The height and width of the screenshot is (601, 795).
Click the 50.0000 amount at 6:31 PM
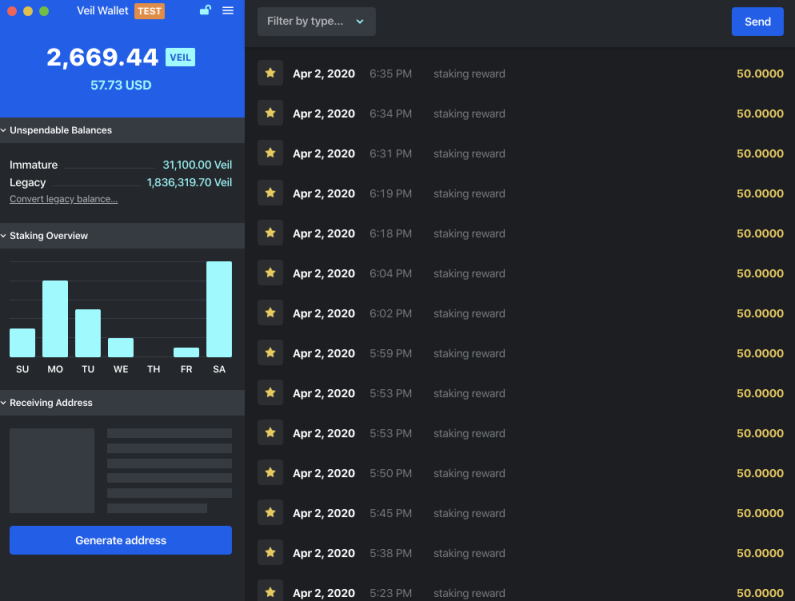click(760, 154)
